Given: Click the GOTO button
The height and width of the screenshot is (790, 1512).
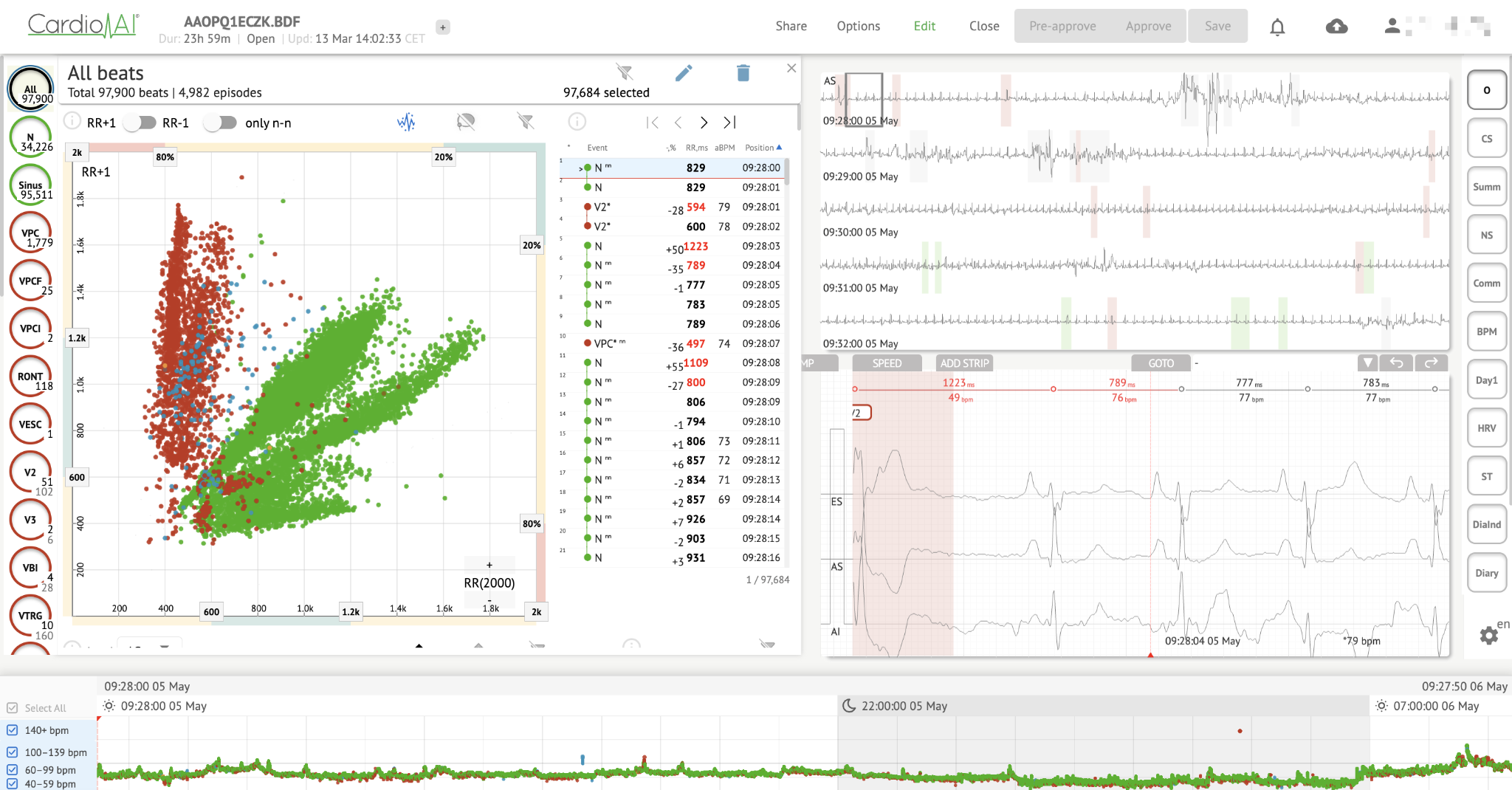Looking at the screenshot, I should point(1161,363).
